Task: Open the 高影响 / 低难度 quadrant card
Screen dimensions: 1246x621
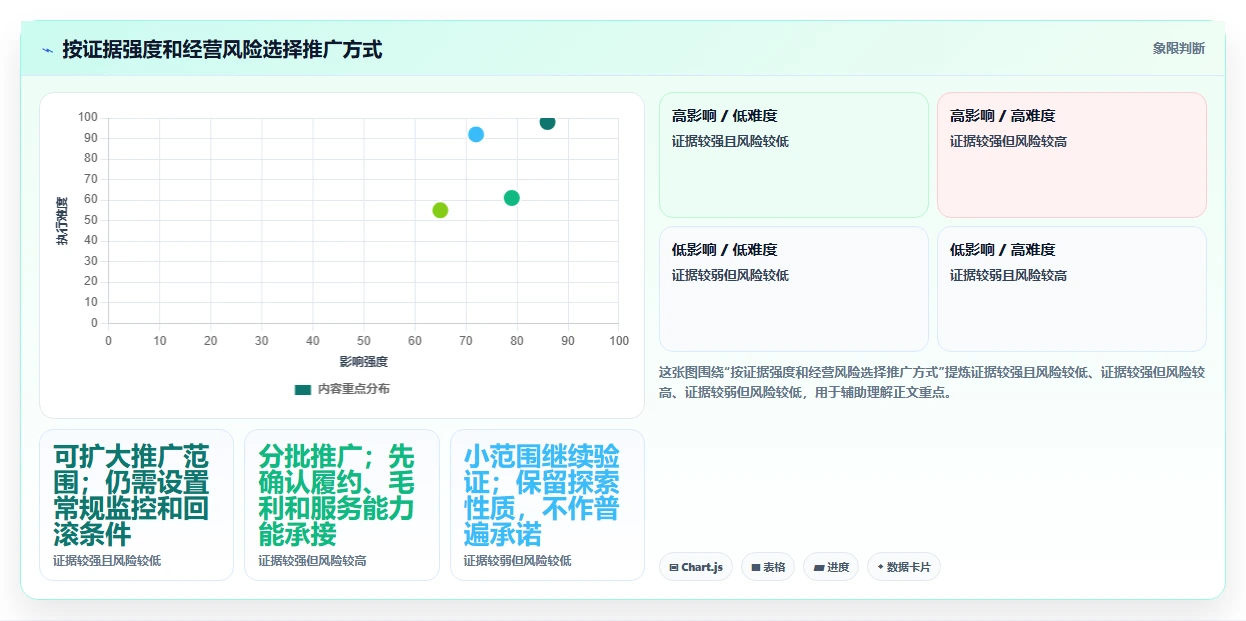Action: 794,155
